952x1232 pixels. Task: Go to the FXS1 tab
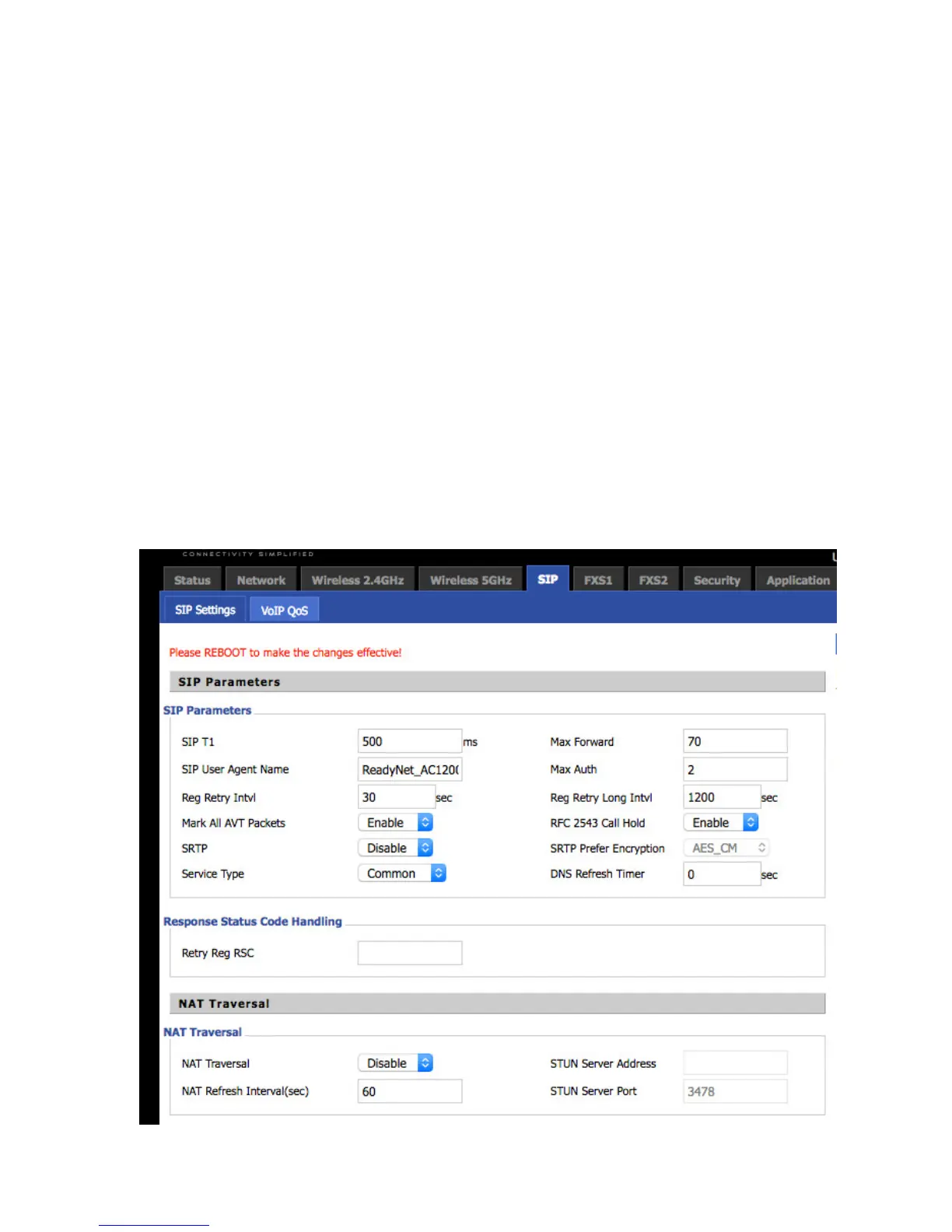pyautogui.click(x=598, y=579)
